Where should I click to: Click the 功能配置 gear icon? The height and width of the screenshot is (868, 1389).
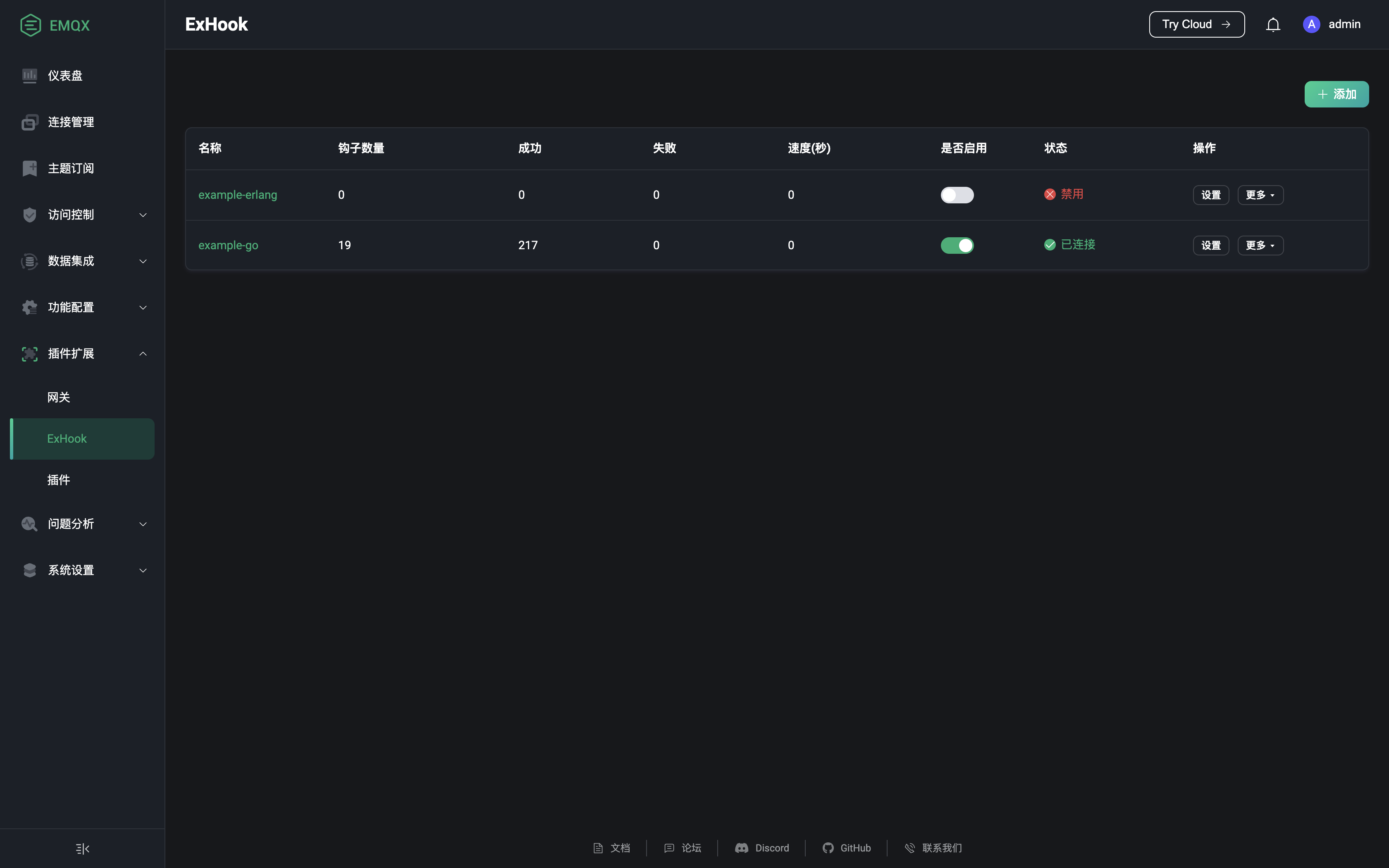coord(30,307)
